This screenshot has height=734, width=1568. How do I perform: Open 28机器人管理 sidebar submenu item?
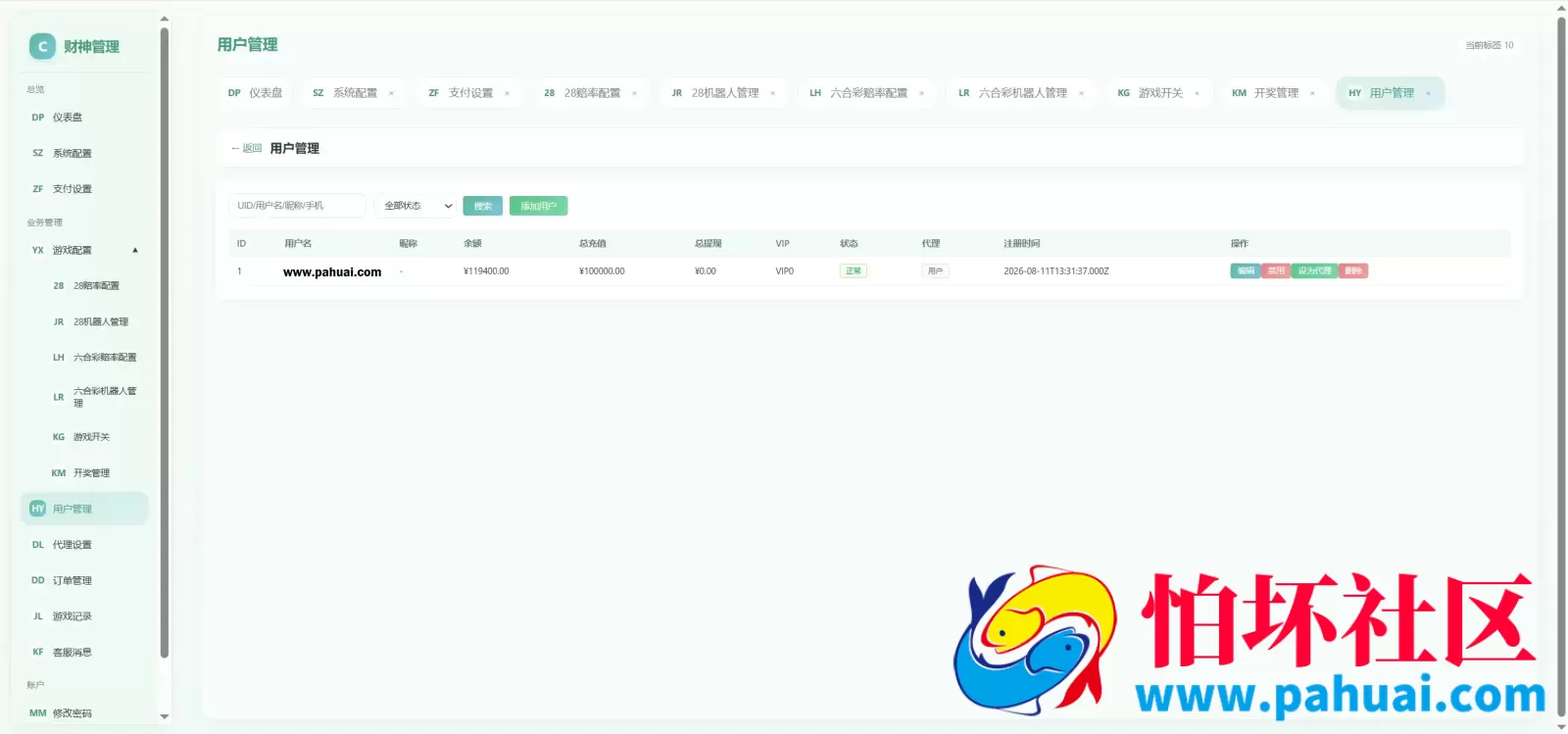[94, 321]
